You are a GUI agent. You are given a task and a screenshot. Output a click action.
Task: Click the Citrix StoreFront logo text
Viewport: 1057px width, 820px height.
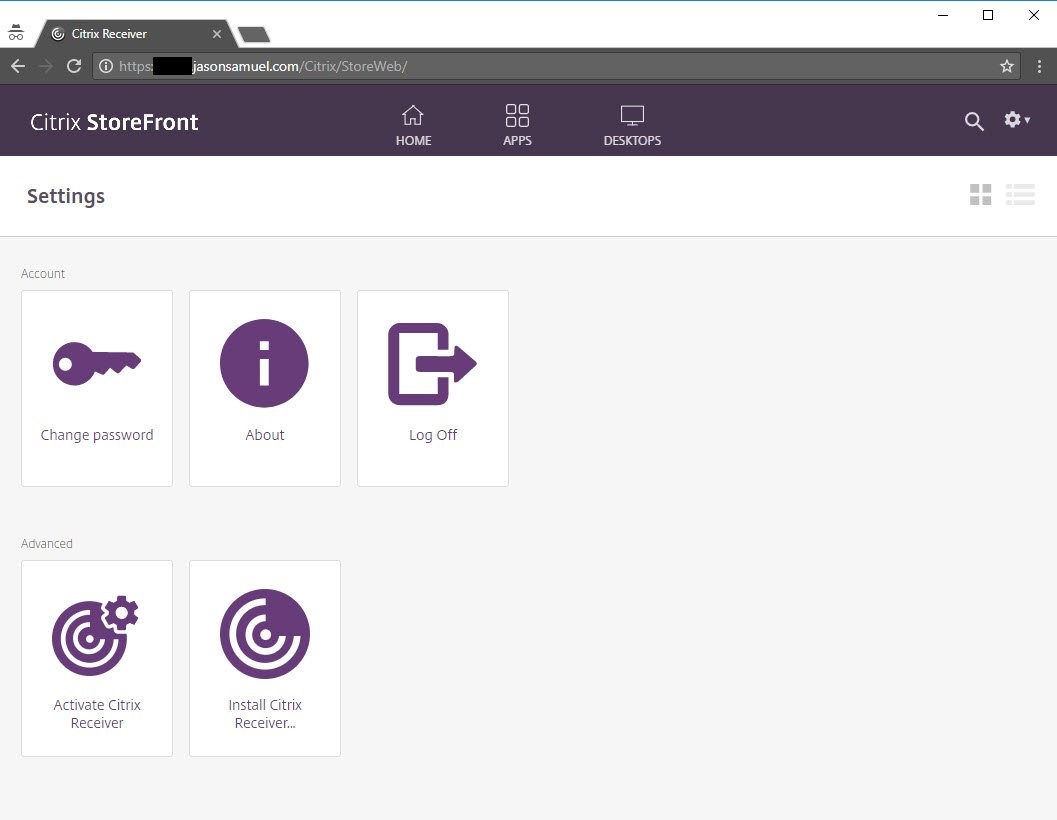pos(114,122)
